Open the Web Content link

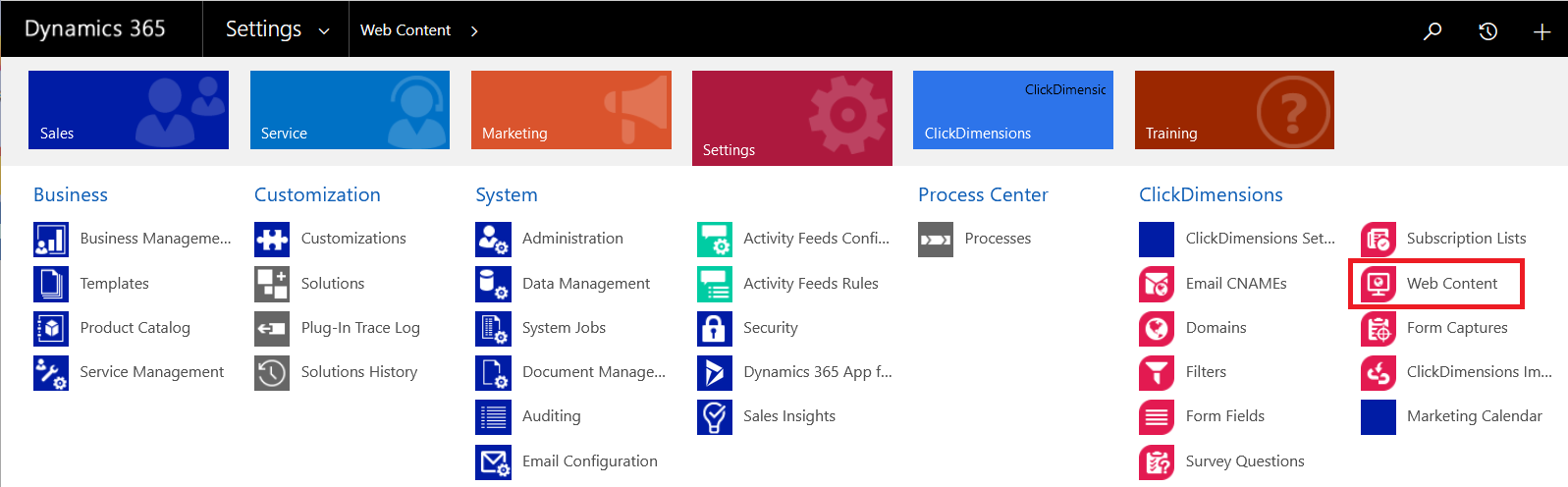[x=1452, y=284]
